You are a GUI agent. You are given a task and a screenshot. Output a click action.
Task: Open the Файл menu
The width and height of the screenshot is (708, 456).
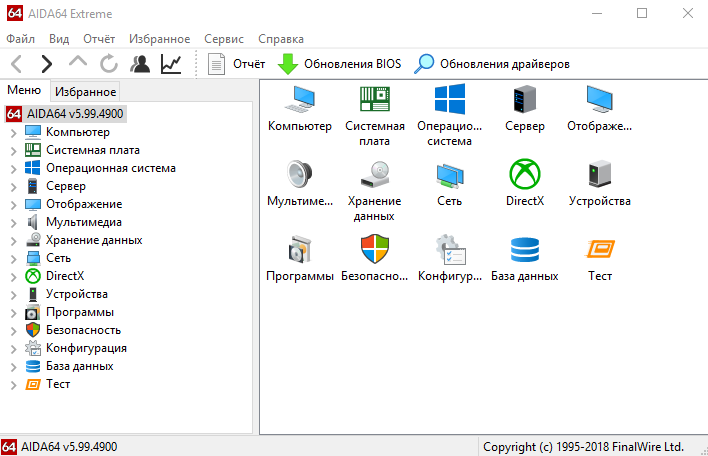[x=20, y=39]
